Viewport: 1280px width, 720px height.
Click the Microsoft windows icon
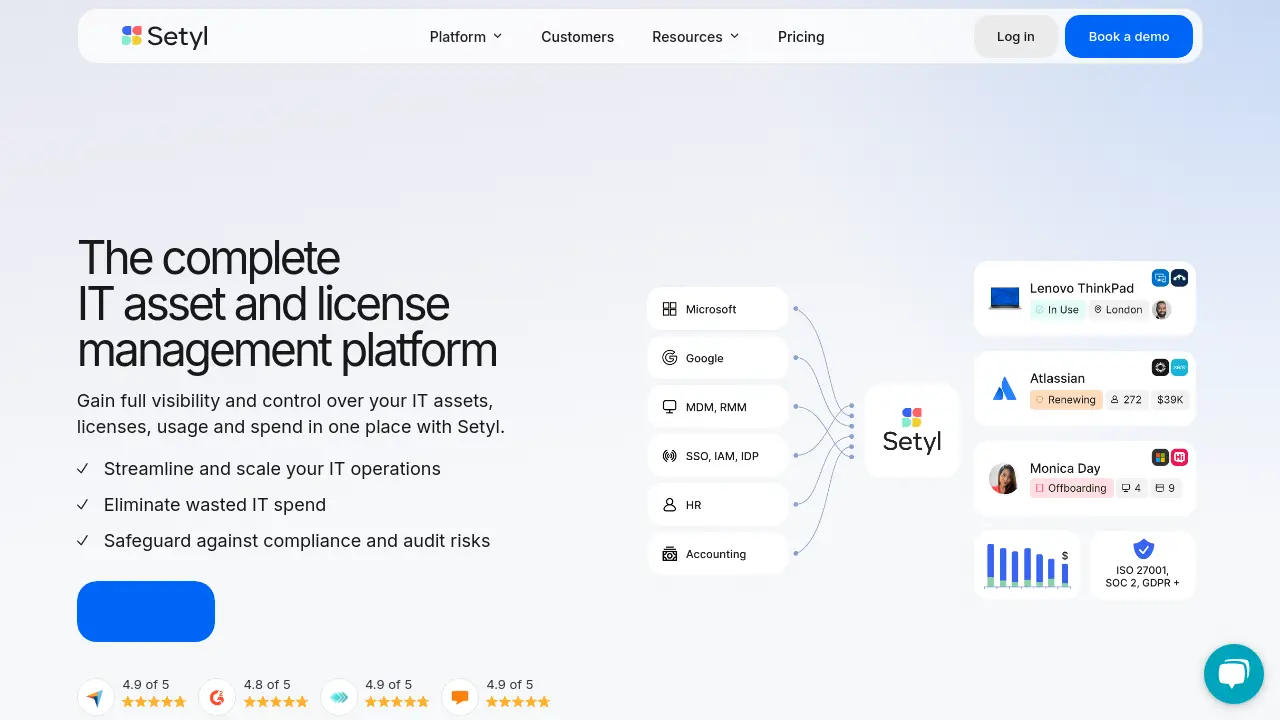670,309
